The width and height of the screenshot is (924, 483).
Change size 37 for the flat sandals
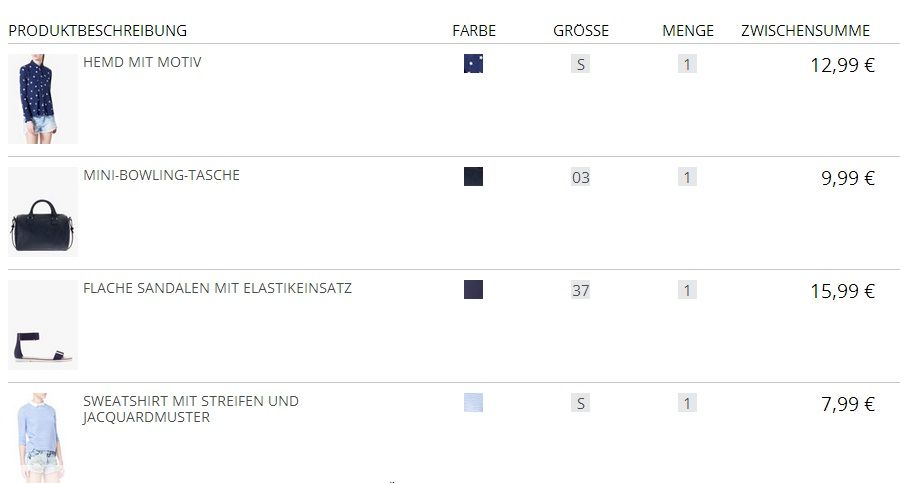(580, 291)
